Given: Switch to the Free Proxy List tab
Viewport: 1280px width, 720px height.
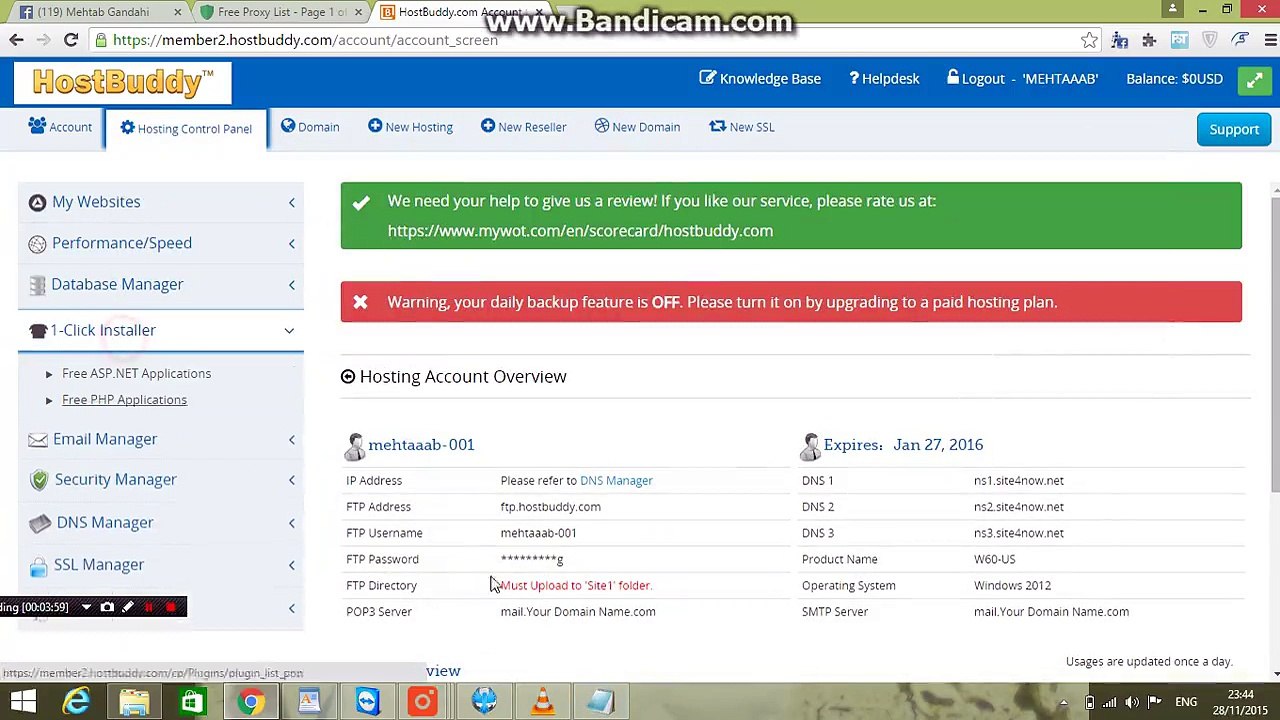Looking at the screenshot, I should click(282, 12).
